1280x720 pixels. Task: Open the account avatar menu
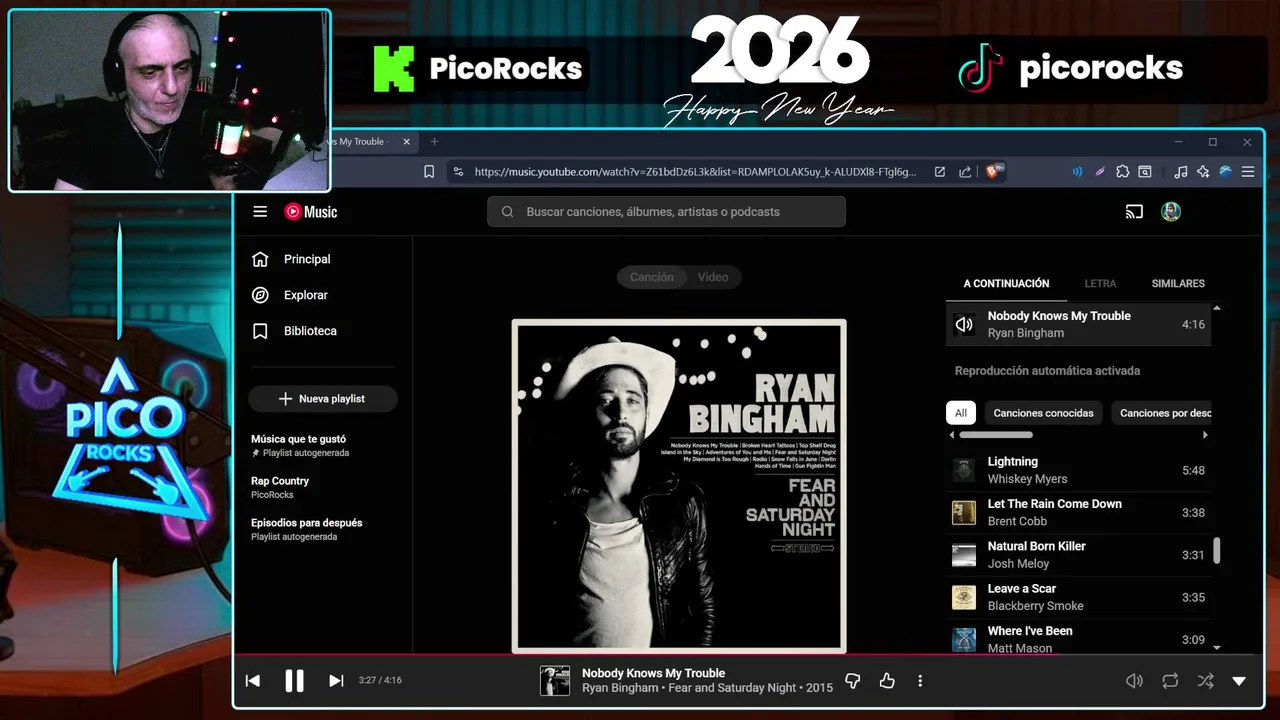tap(1171, 212)
